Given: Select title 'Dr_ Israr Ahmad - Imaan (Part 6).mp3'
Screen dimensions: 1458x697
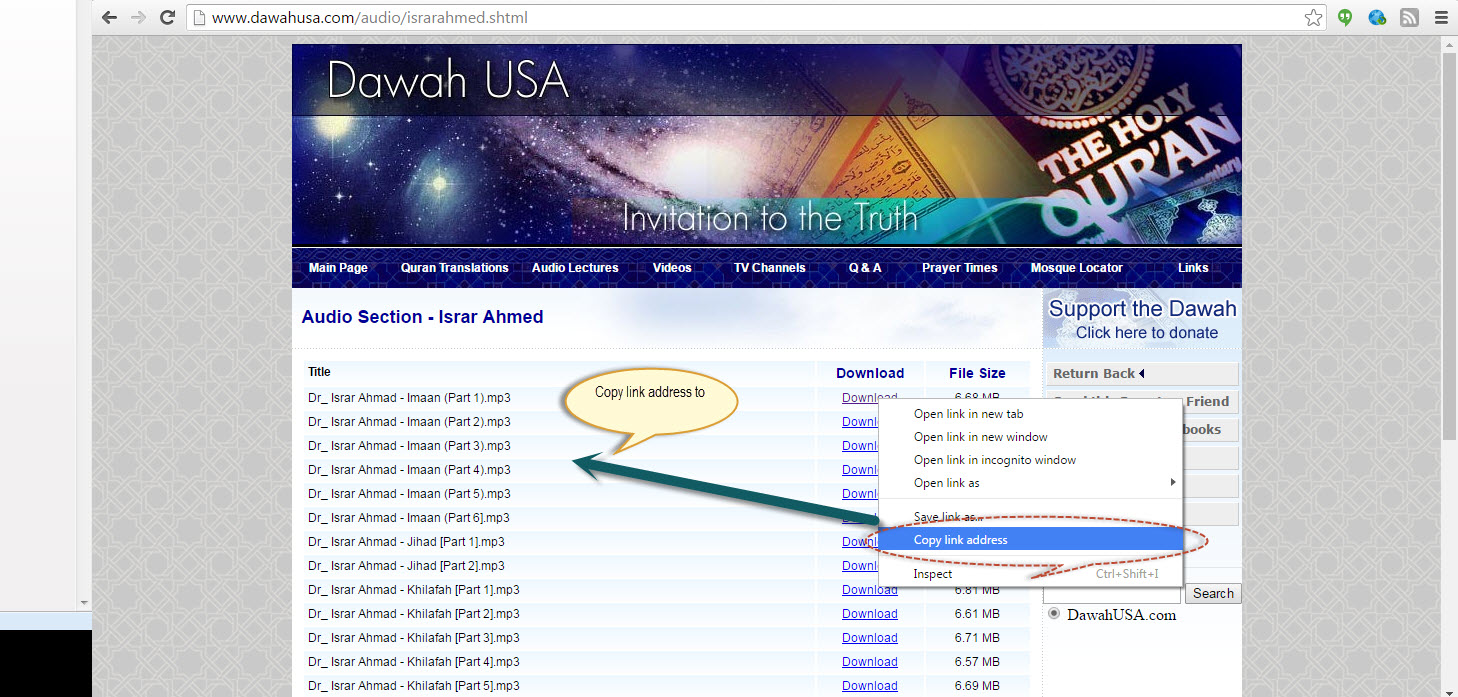Looking at the screenshot, I should 409,518.
